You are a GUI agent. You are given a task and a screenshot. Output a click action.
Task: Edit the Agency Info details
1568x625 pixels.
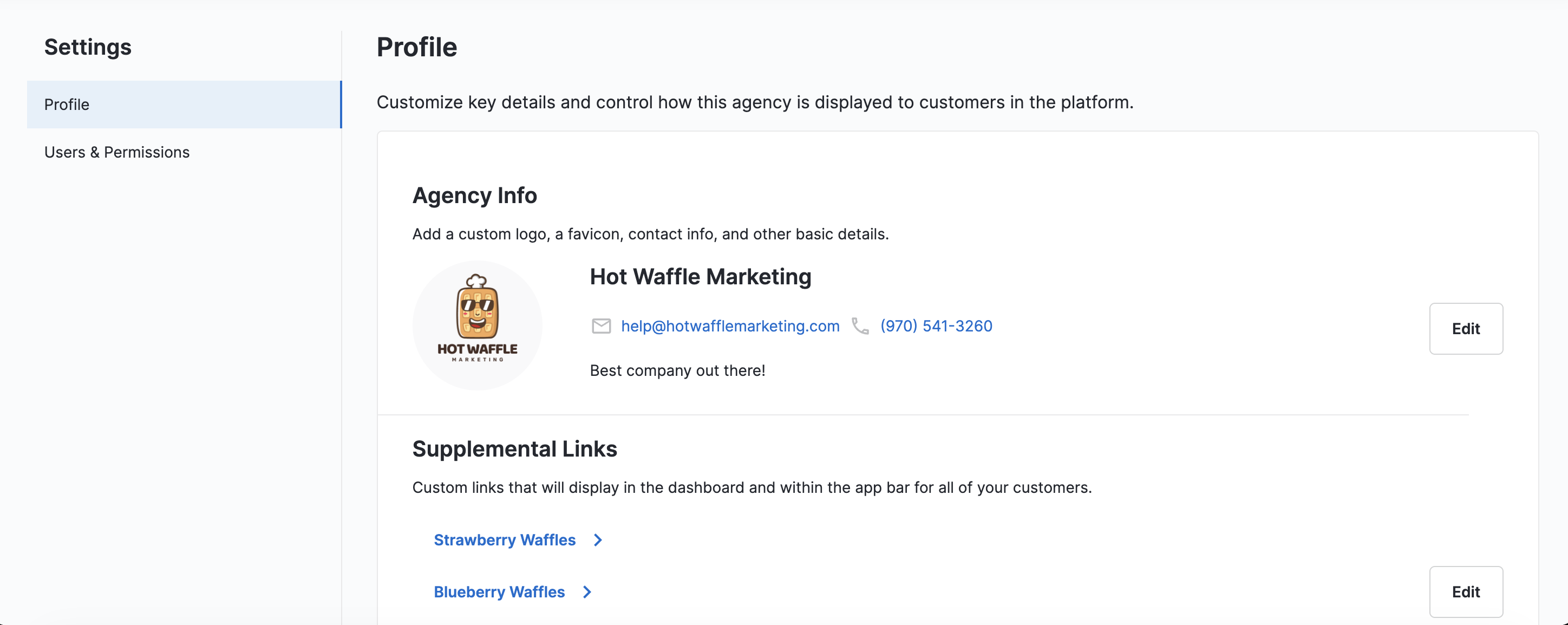point(1465,328)
